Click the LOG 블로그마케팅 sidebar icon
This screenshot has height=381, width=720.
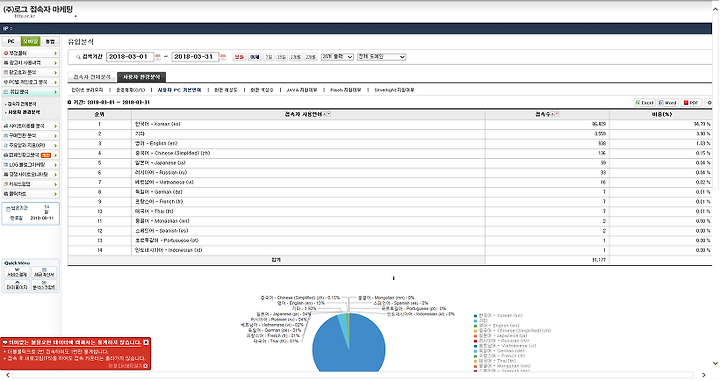point(6,165)
